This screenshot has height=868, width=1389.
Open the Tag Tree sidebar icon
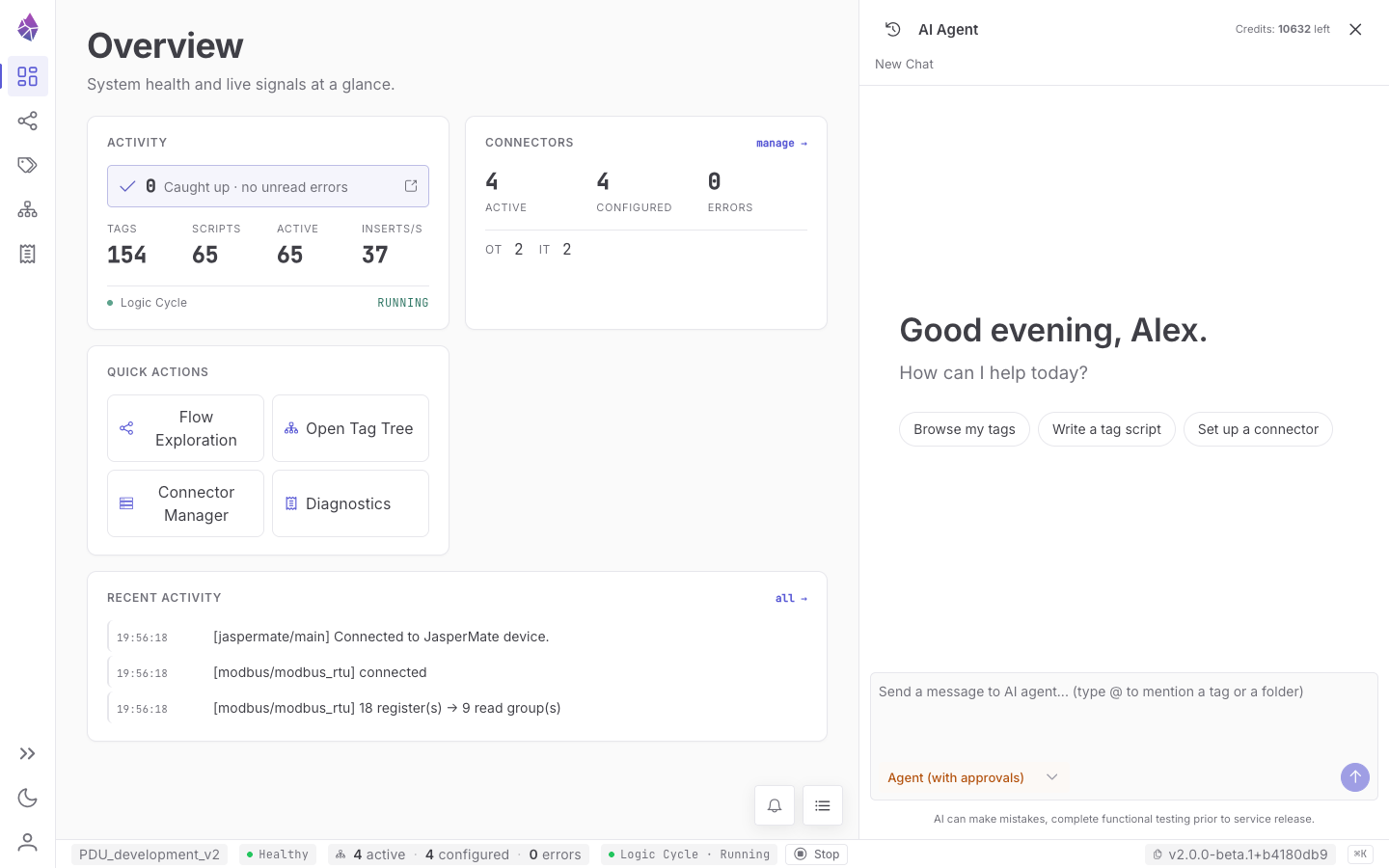click(28, 209)
